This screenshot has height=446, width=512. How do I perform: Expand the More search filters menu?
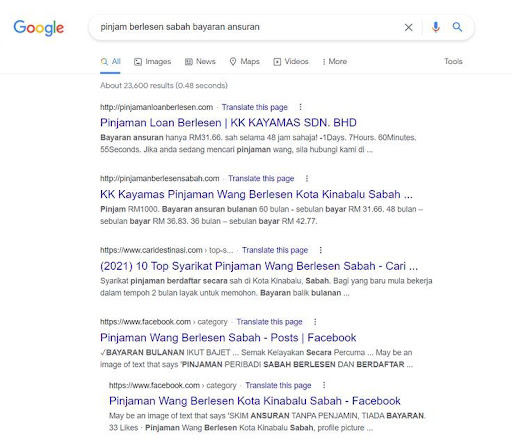click(x=335, y=62)
